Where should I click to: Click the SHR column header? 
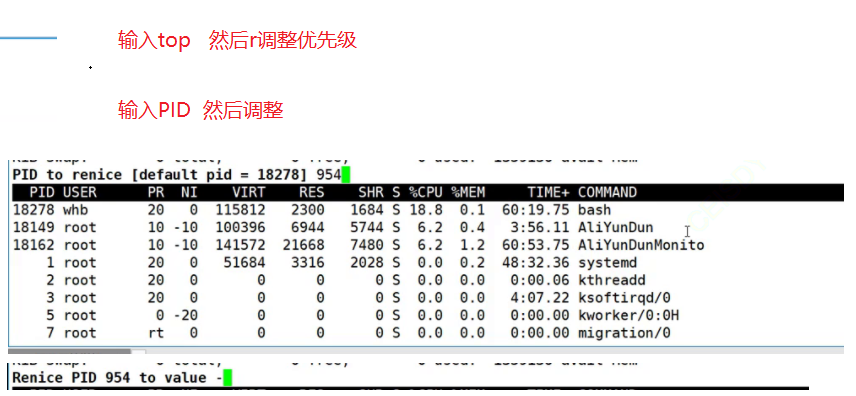[371, 192]
